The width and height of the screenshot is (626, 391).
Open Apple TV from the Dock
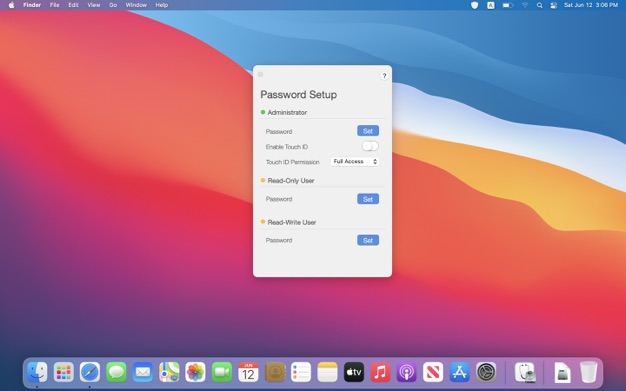[x=354, y=372]
